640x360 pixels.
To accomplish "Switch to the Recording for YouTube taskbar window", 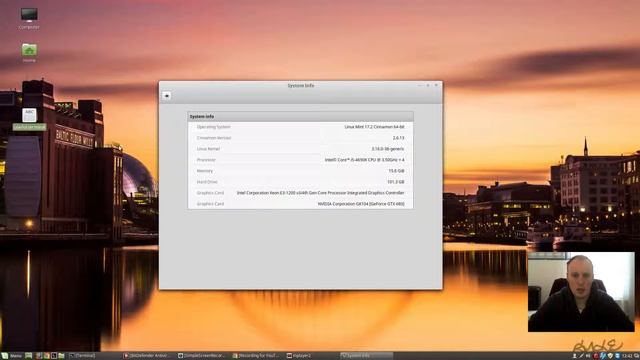I will coord(257,356).
